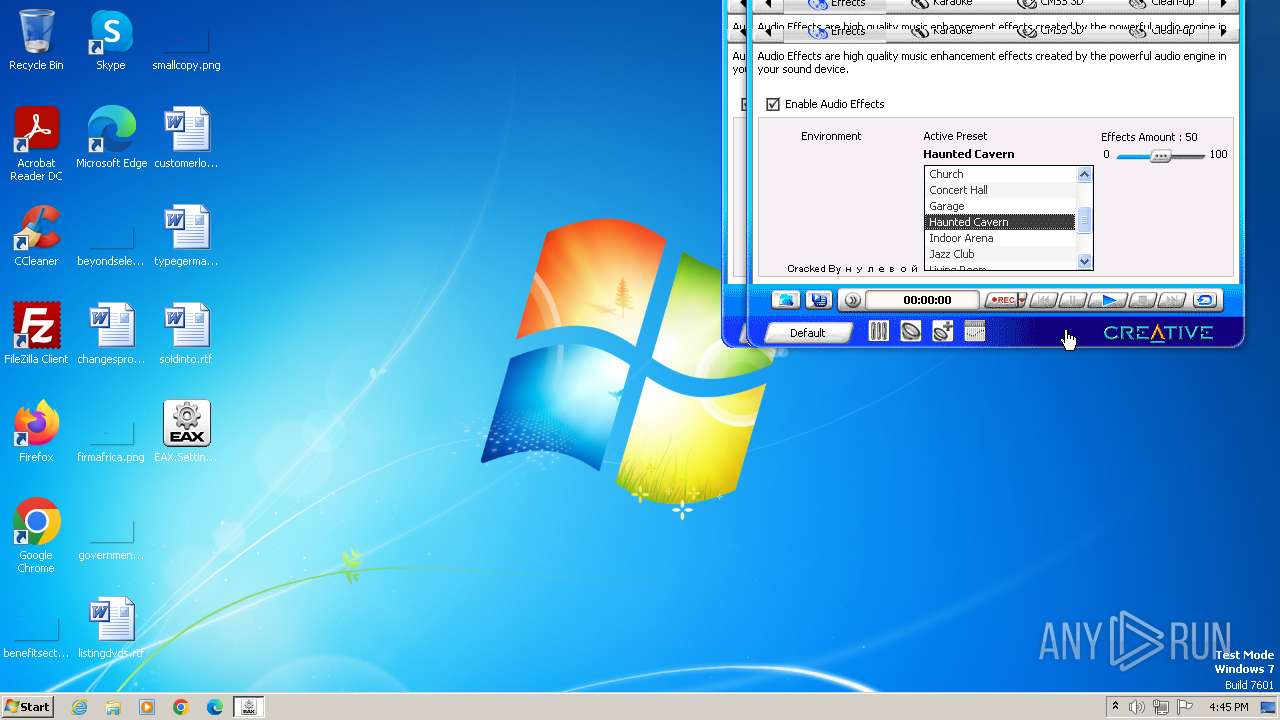Viewport: 1280px width, 720px height.
Task: Click the round arrow button before the timer
Action: [852, 300]
